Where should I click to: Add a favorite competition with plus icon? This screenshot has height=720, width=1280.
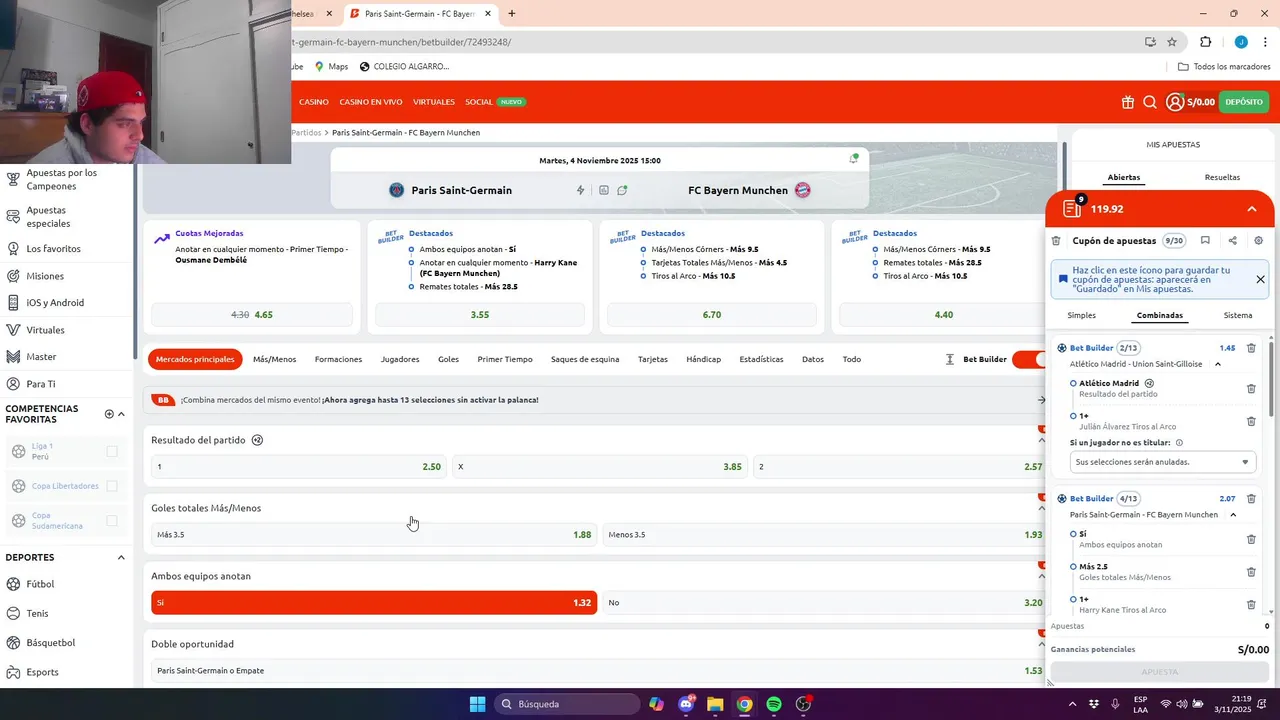click(109, 414)
